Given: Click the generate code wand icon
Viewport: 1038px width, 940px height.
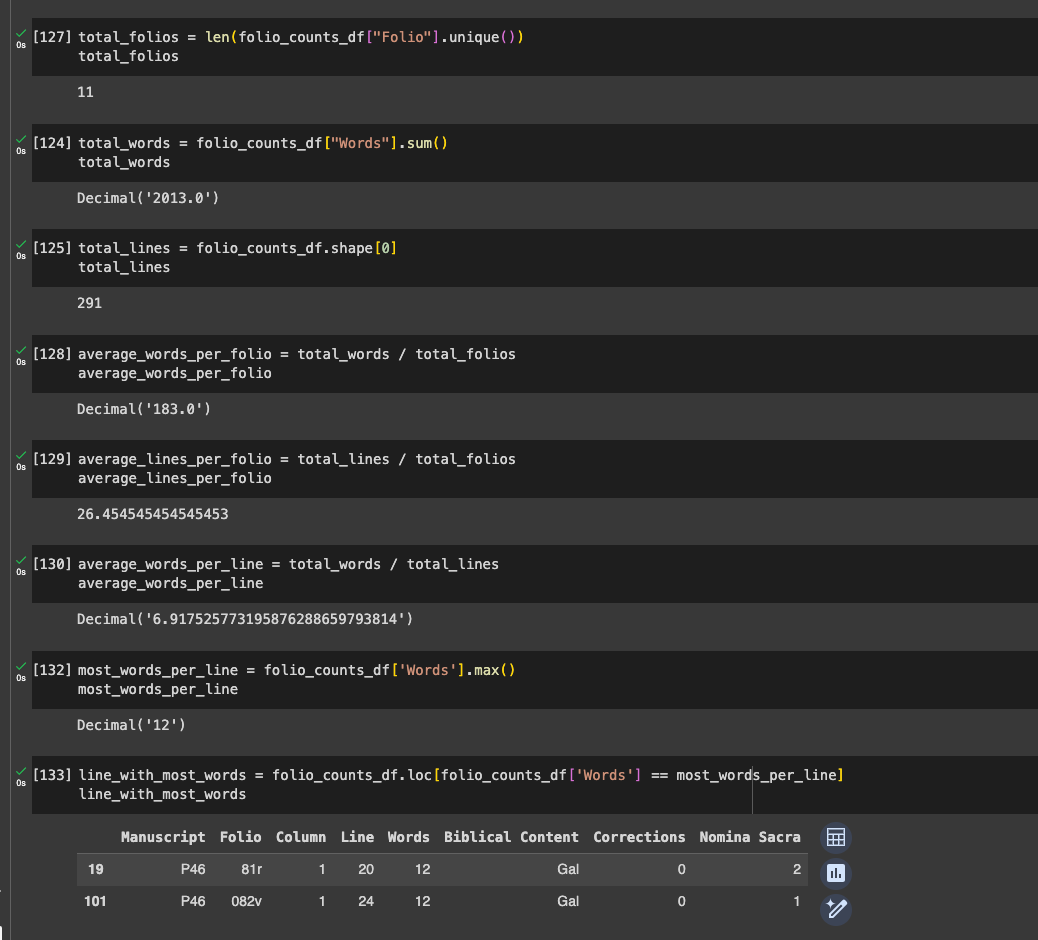Looking at the screenshot, I should 836,909.
